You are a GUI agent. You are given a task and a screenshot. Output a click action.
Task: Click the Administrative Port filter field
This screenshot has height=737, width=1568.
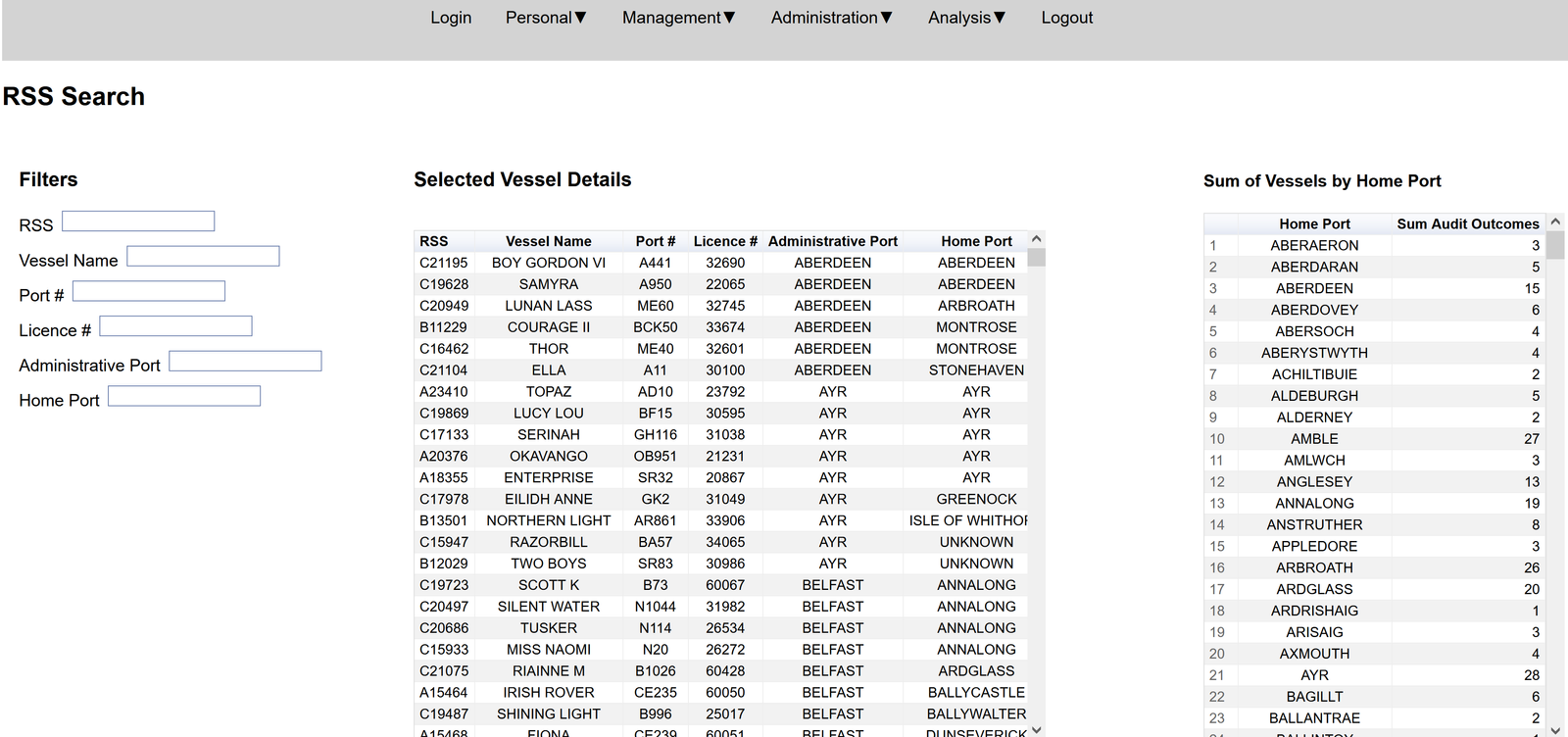[x=245, y=362]
